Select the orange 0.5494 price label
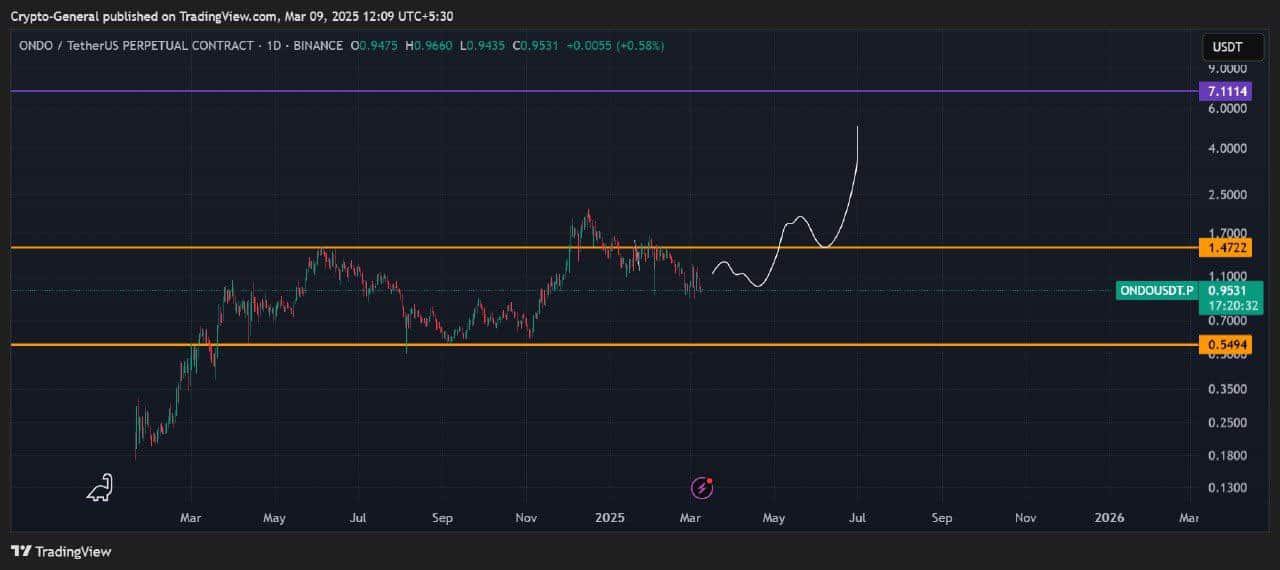This screenshot has width=1280, height=570. pyautogui.click(x=1227, y=345)
